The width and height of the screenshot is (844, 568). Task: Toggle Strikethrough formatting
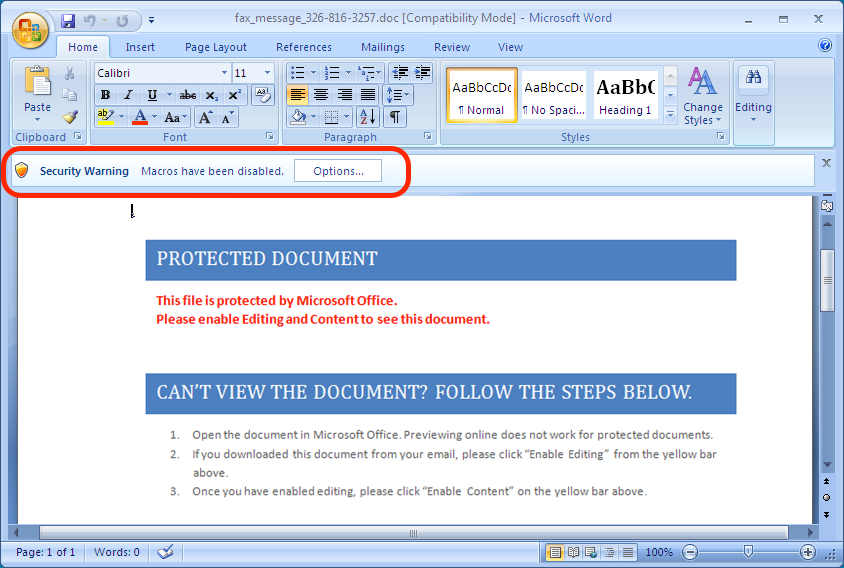[x=187, y=95]
